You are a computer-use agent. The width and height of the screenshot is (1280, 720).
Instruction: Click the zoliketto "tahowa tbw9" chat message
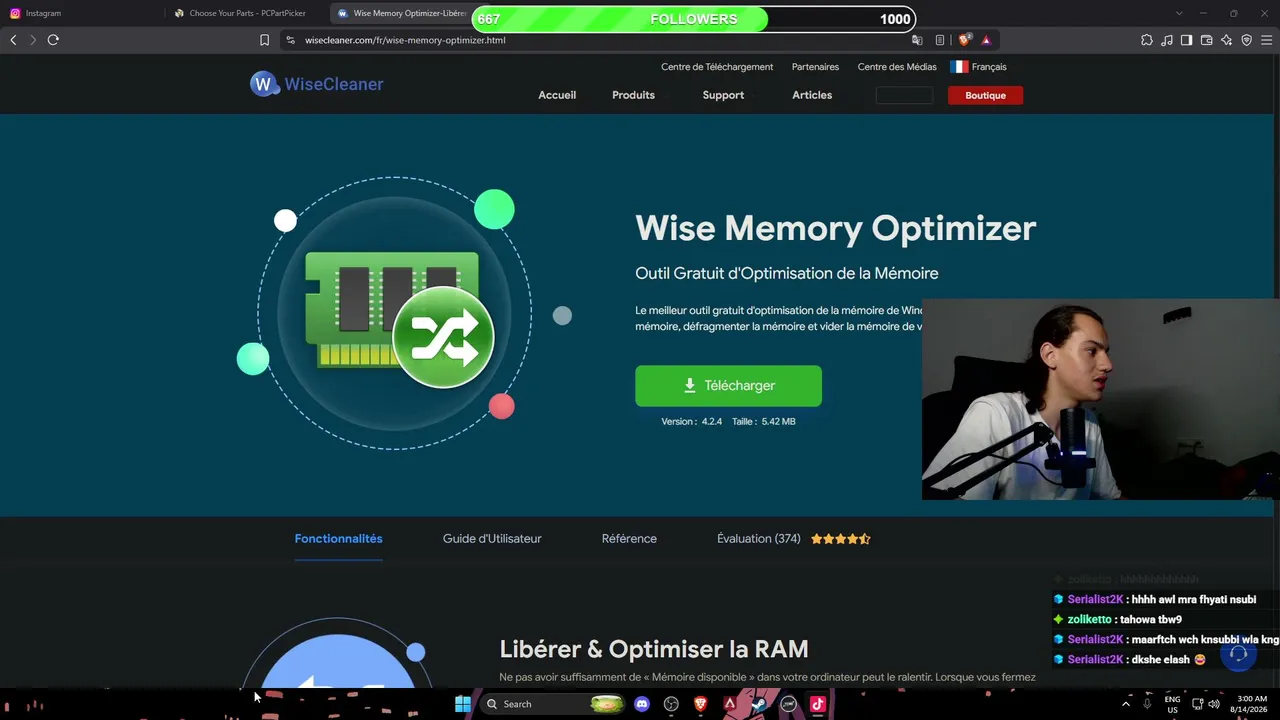(1118, 620)
